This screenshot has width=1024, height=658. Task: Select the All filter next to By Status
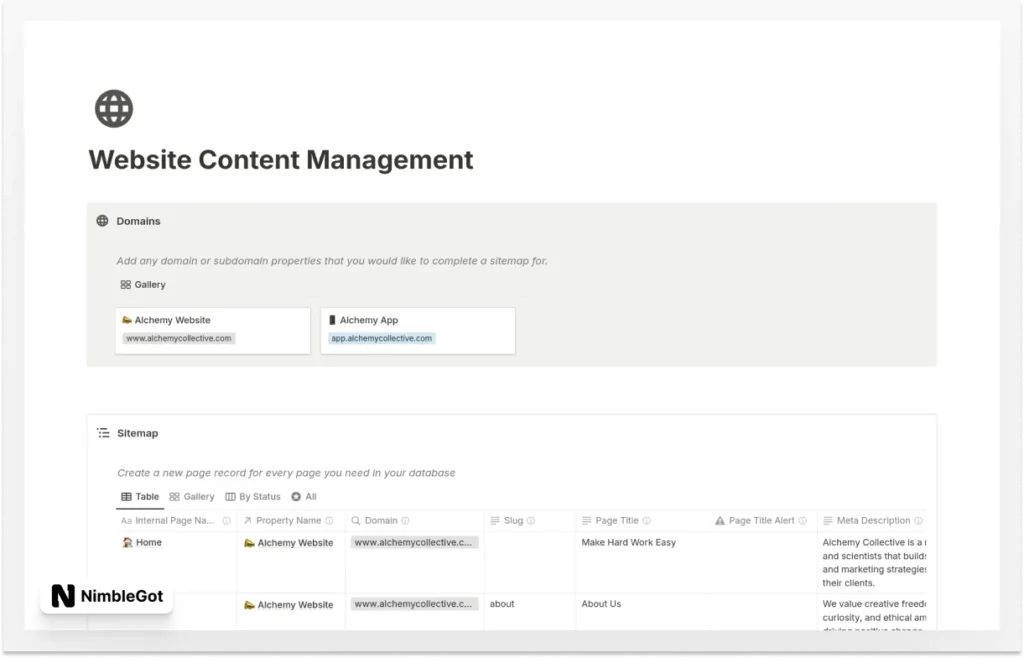coord(305,496)
